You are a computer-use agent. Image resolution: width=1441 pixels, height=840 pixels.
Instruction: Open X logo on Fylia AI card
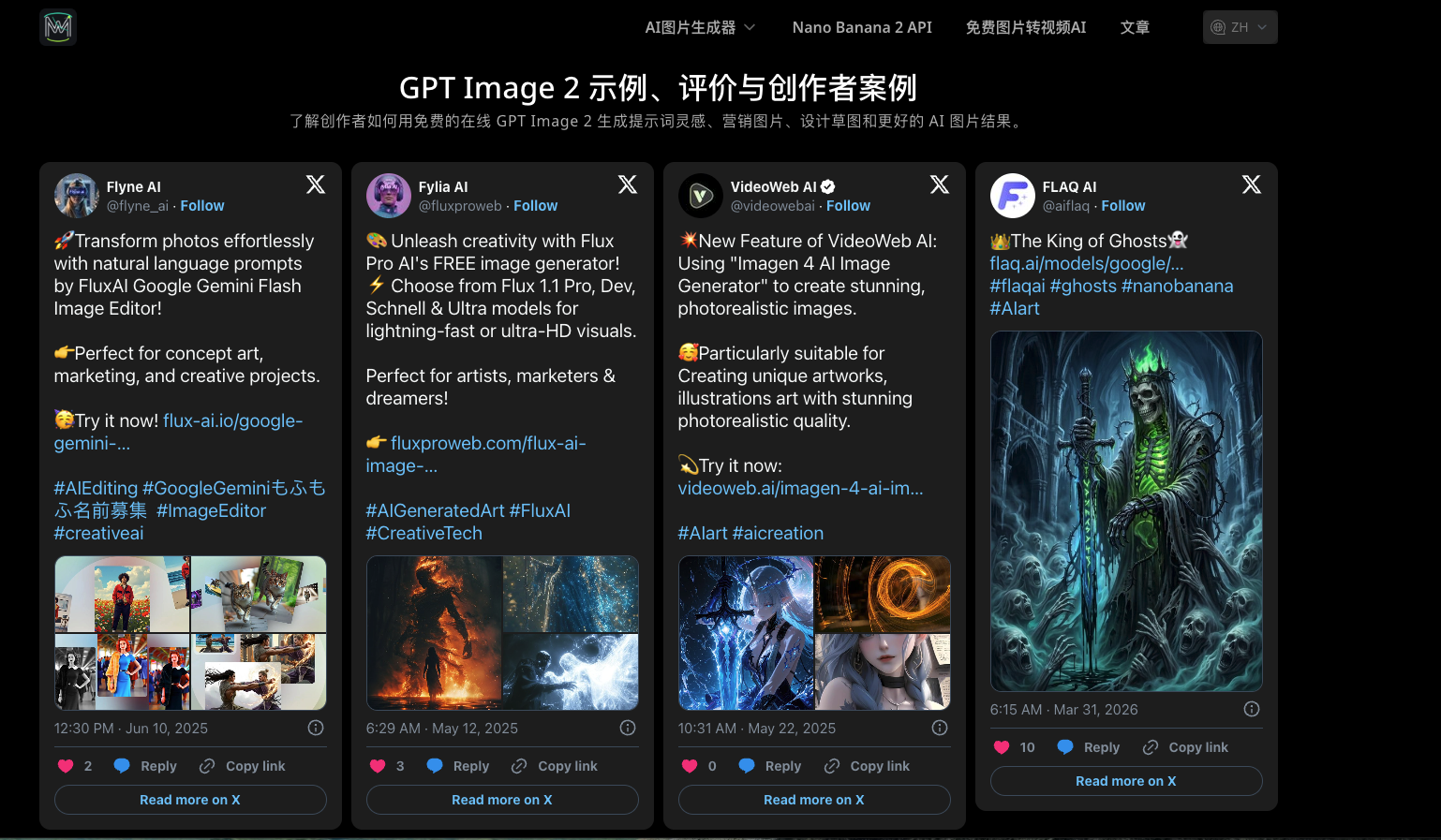[628, 184]
